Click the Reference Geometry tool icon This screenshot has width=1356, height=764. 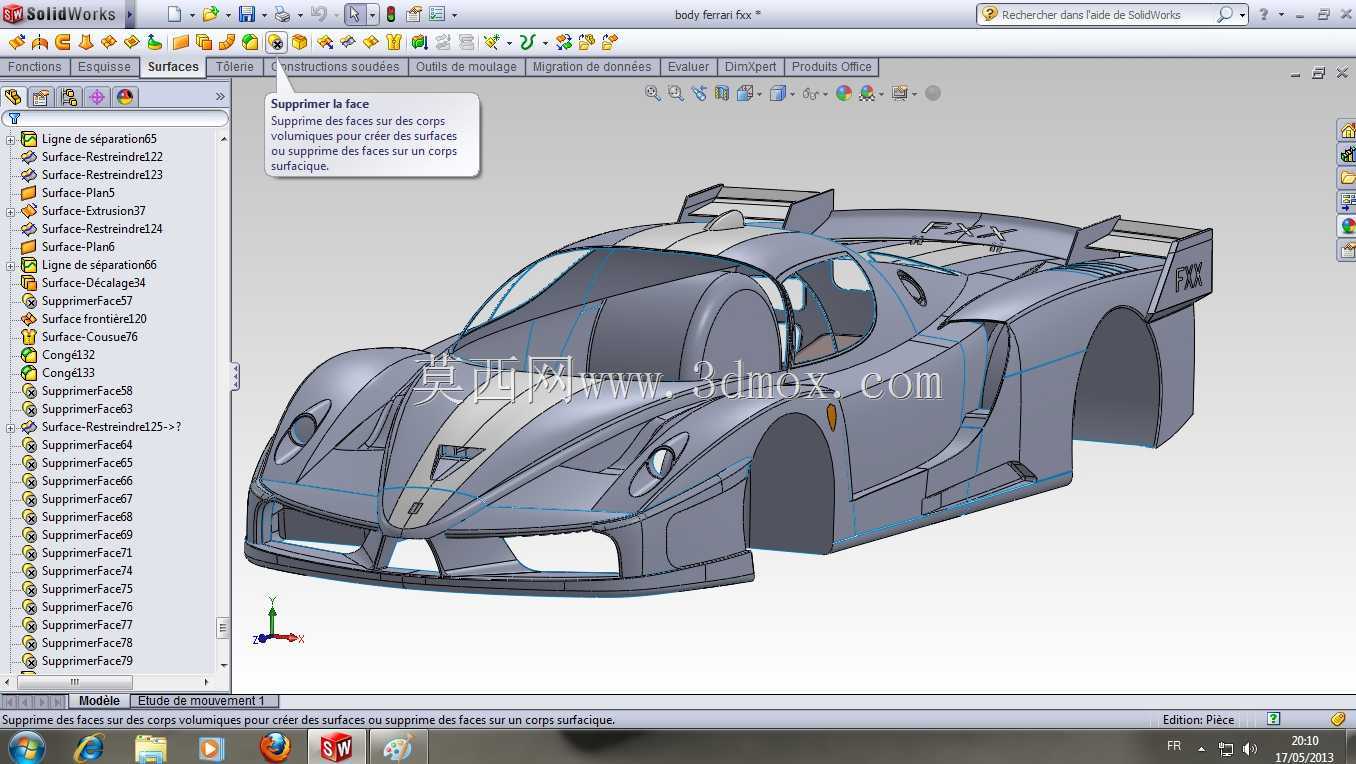point(491,42)
